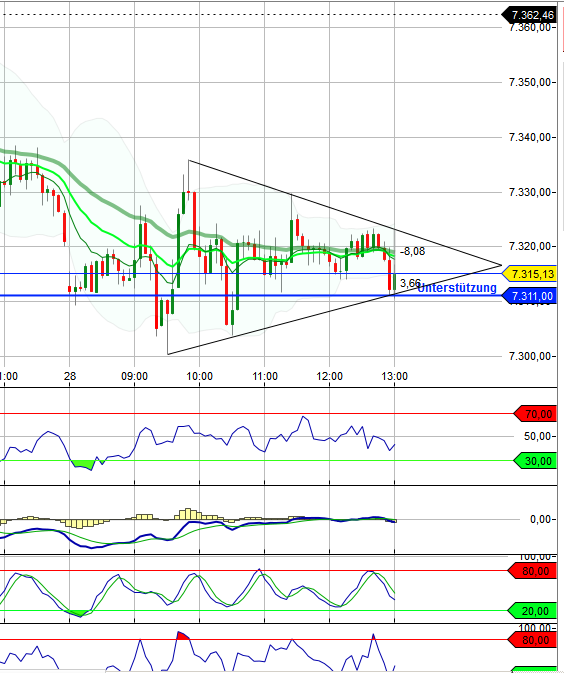Click the 10:00 time axis label
Screen dimensions: 564x673
pos(200,376)
